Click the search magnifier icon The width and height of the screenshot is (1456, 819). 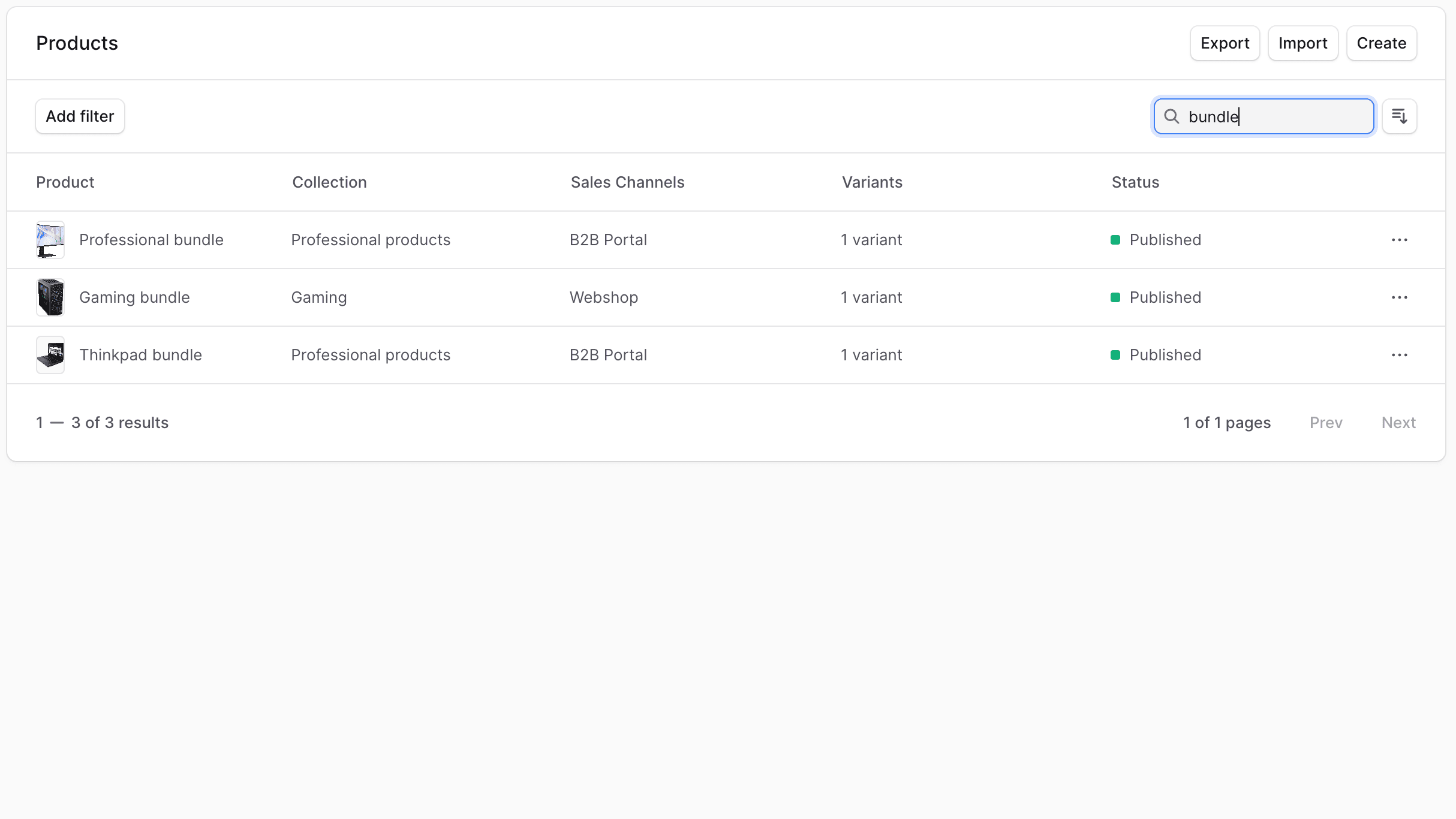1171,116
